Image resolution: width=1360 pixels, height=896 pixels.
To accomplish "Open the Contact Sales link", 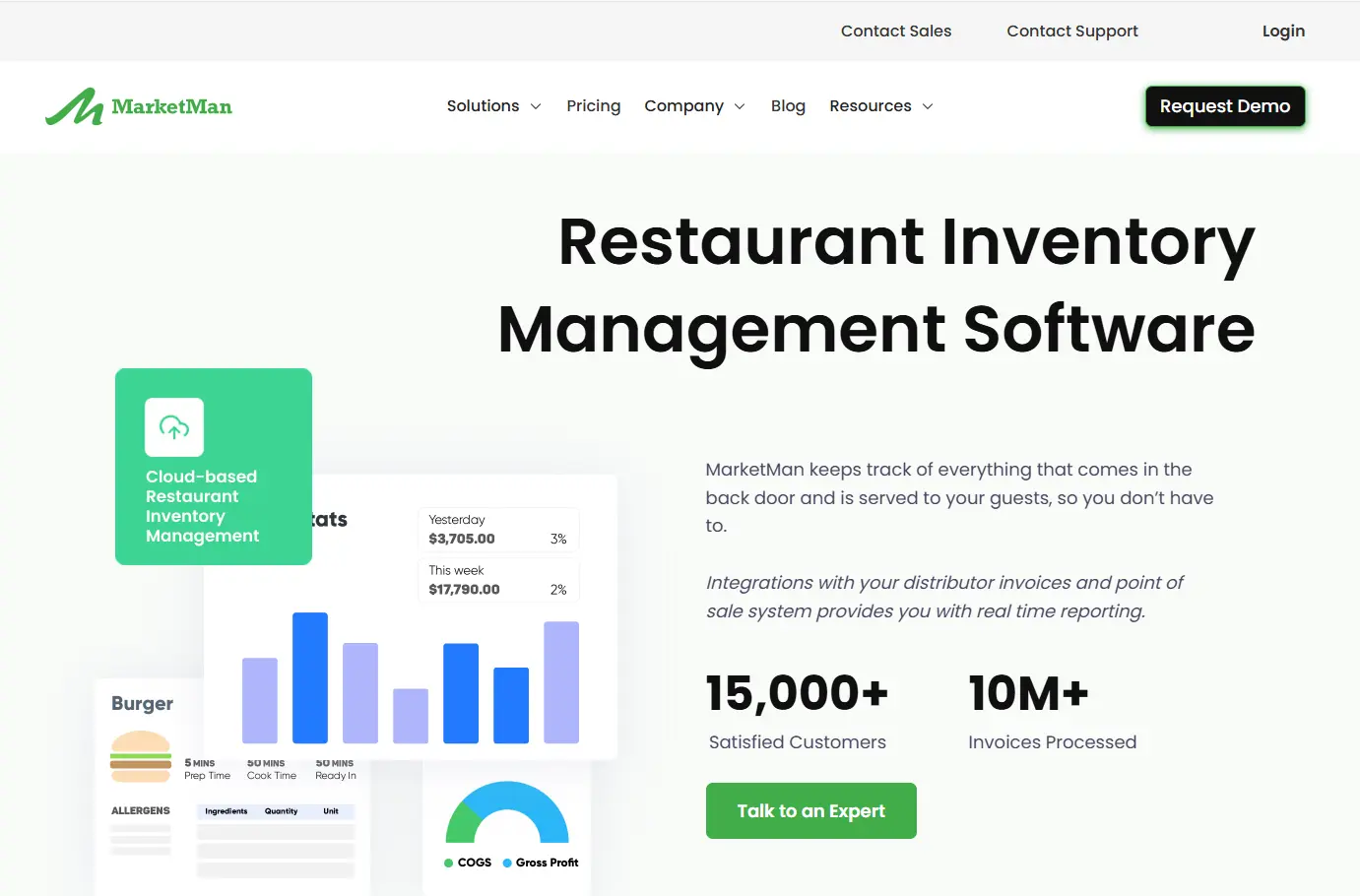I will tap(896, 31).
